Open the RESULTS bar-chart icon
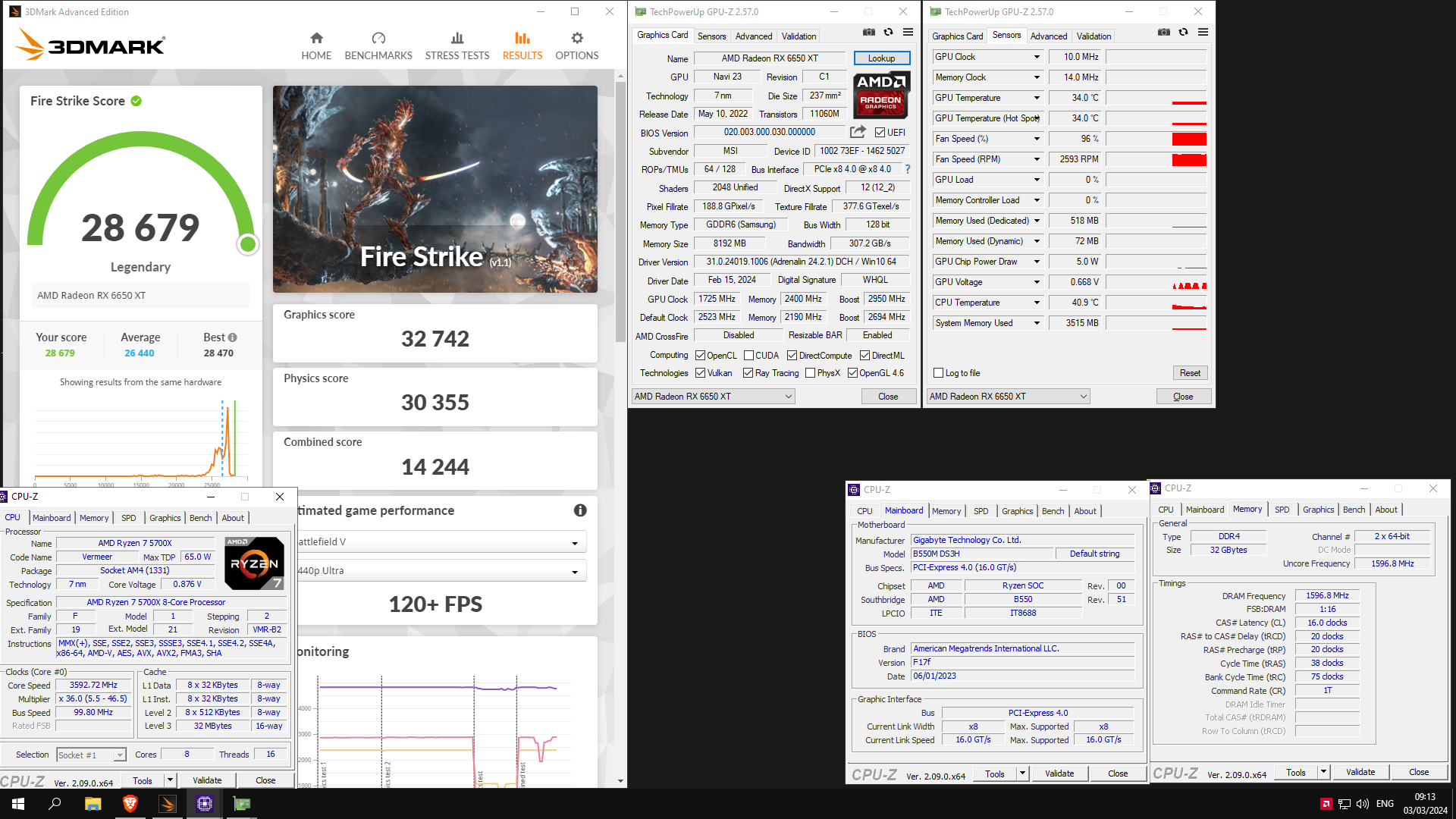The height and width of the screenshot is (819, 1456). (522, 38)
